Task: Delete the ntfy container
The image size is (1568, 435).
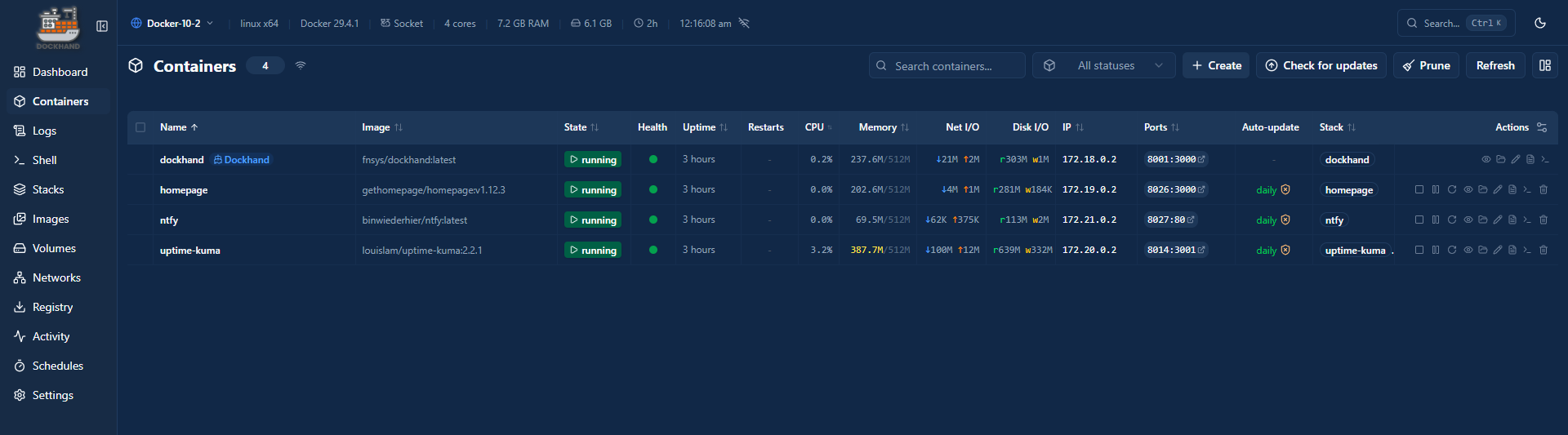Action: pyautogui.click(x=1543, y=220)
